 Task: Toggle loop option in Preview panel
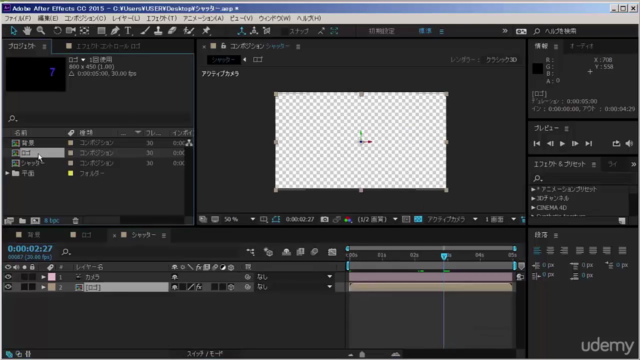pyautogui.click(x=616, y=144)
